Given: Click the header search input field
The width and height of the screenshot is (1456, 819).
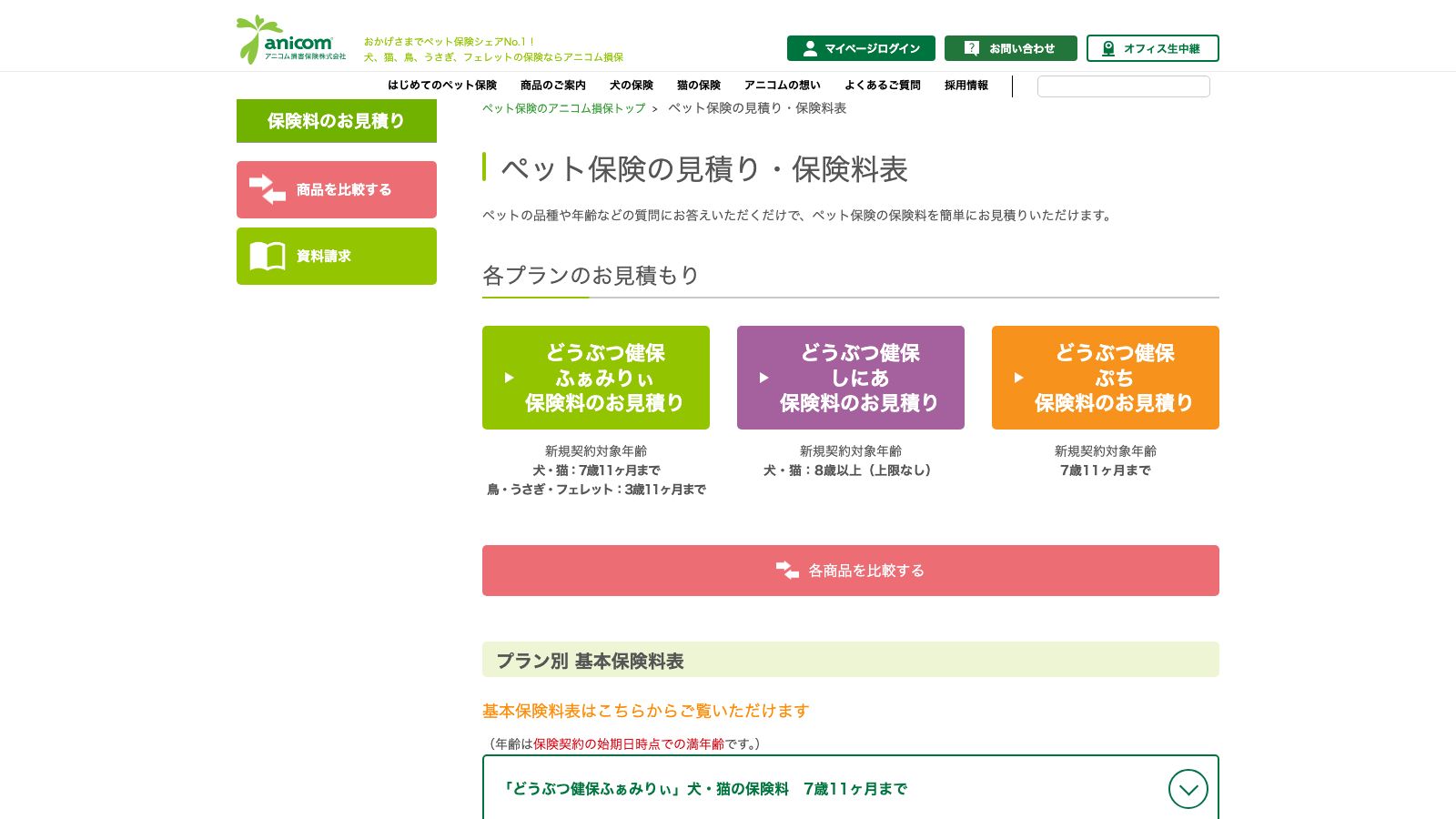Looking at the screenshot, I should (1124, 86).
